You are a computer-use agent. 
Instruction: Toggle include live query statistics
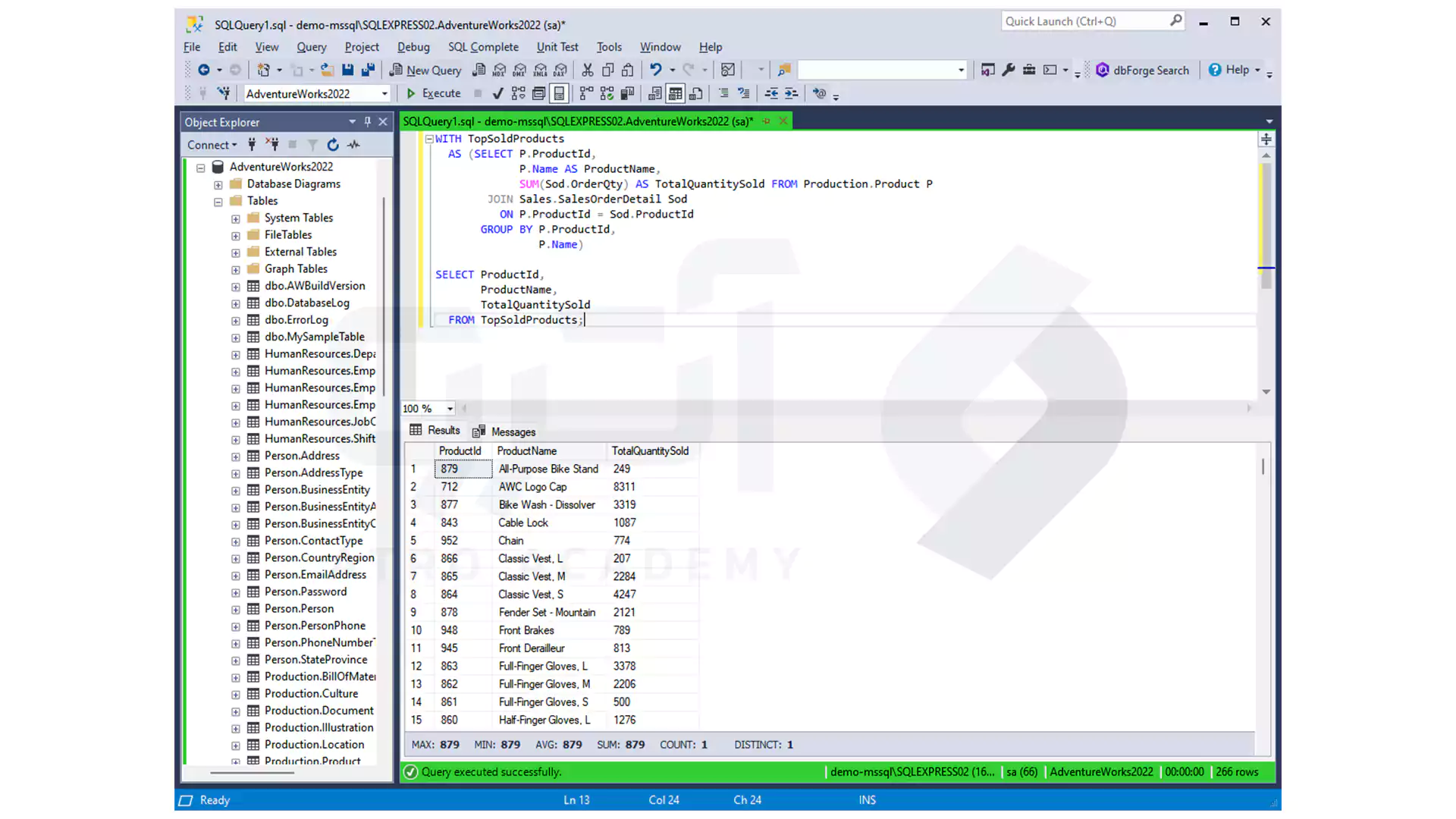[x=607, y=93]
